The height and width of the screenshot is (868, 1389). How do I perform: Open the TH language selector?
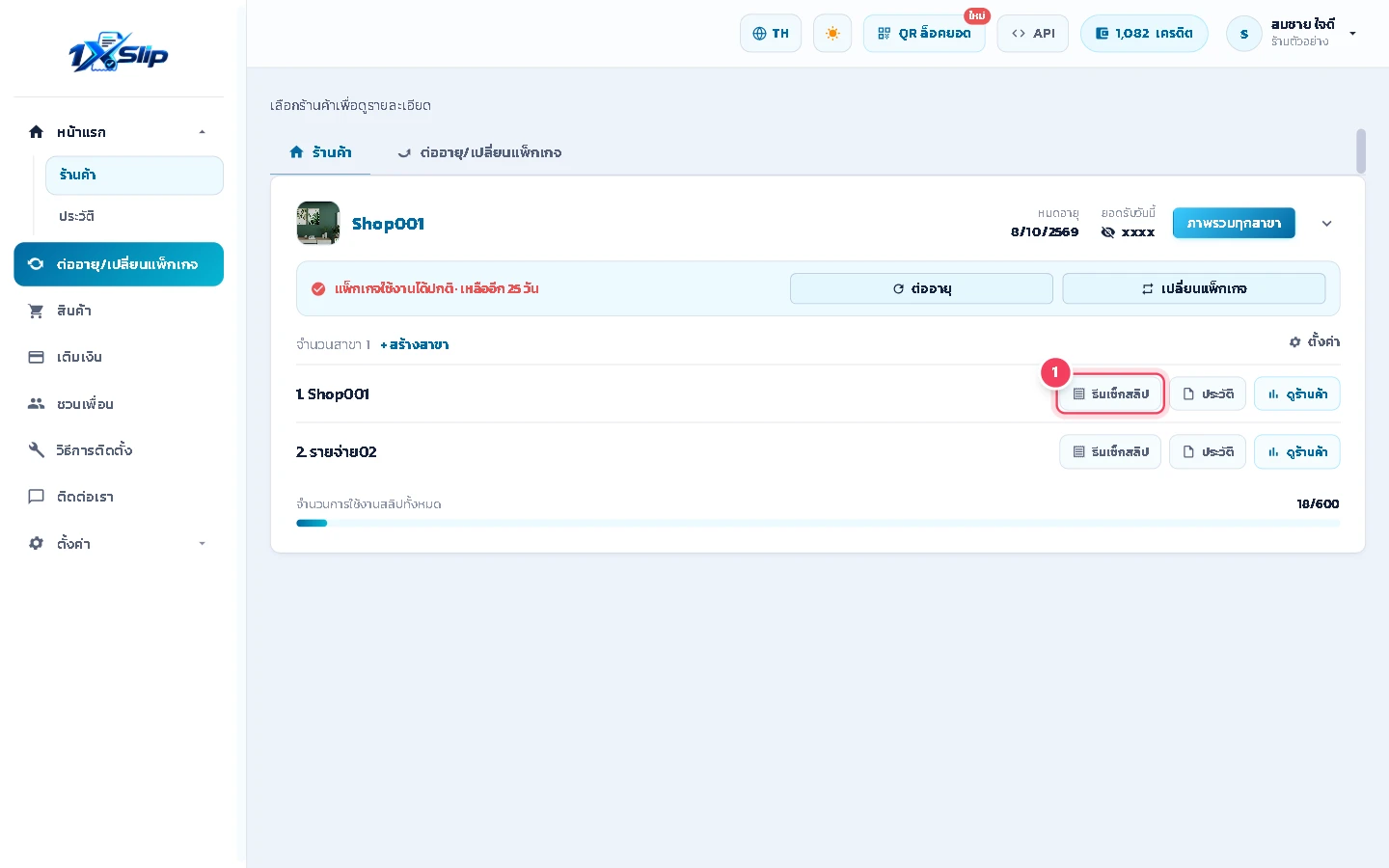(771, 34)
